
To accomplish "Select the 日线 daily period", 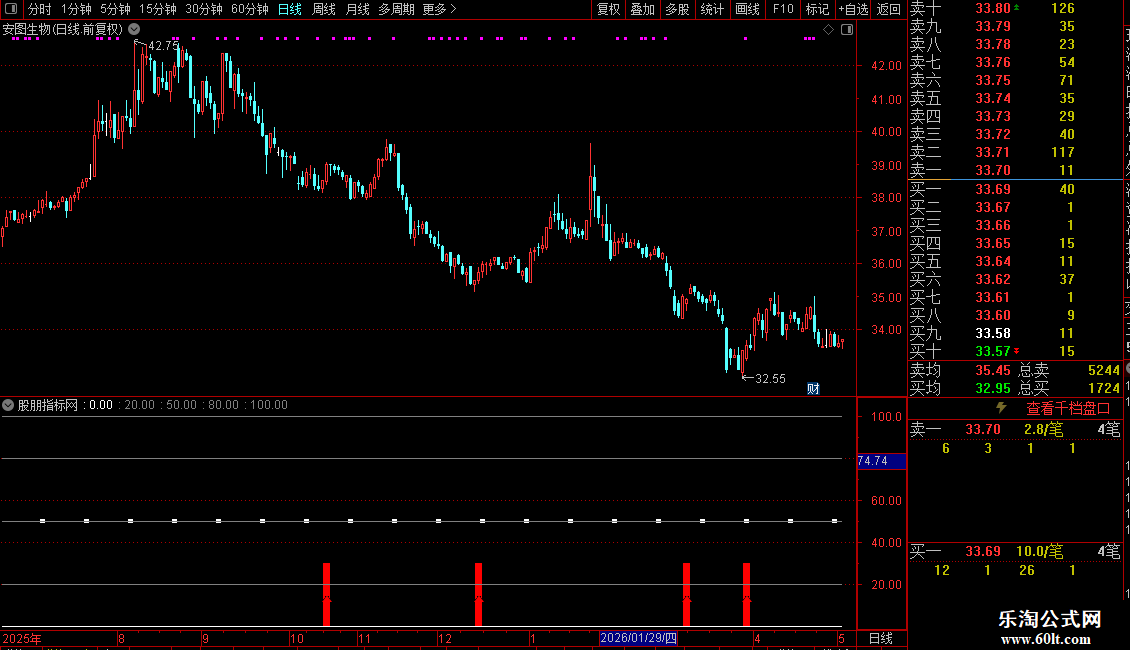I will (290, 9).
